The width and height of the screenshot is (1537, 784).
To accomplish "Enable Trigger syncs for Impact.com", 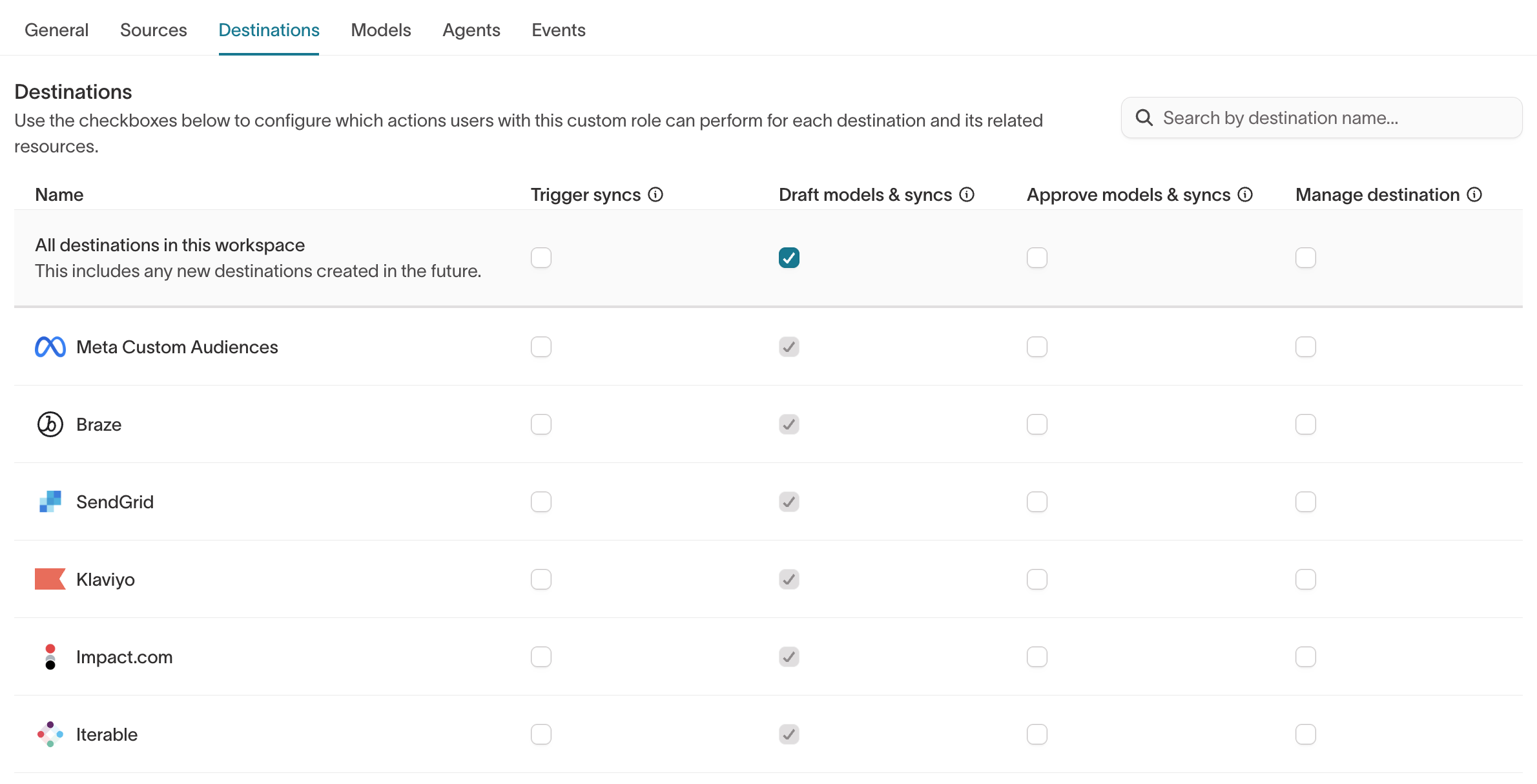I will (x=541, y=657).
